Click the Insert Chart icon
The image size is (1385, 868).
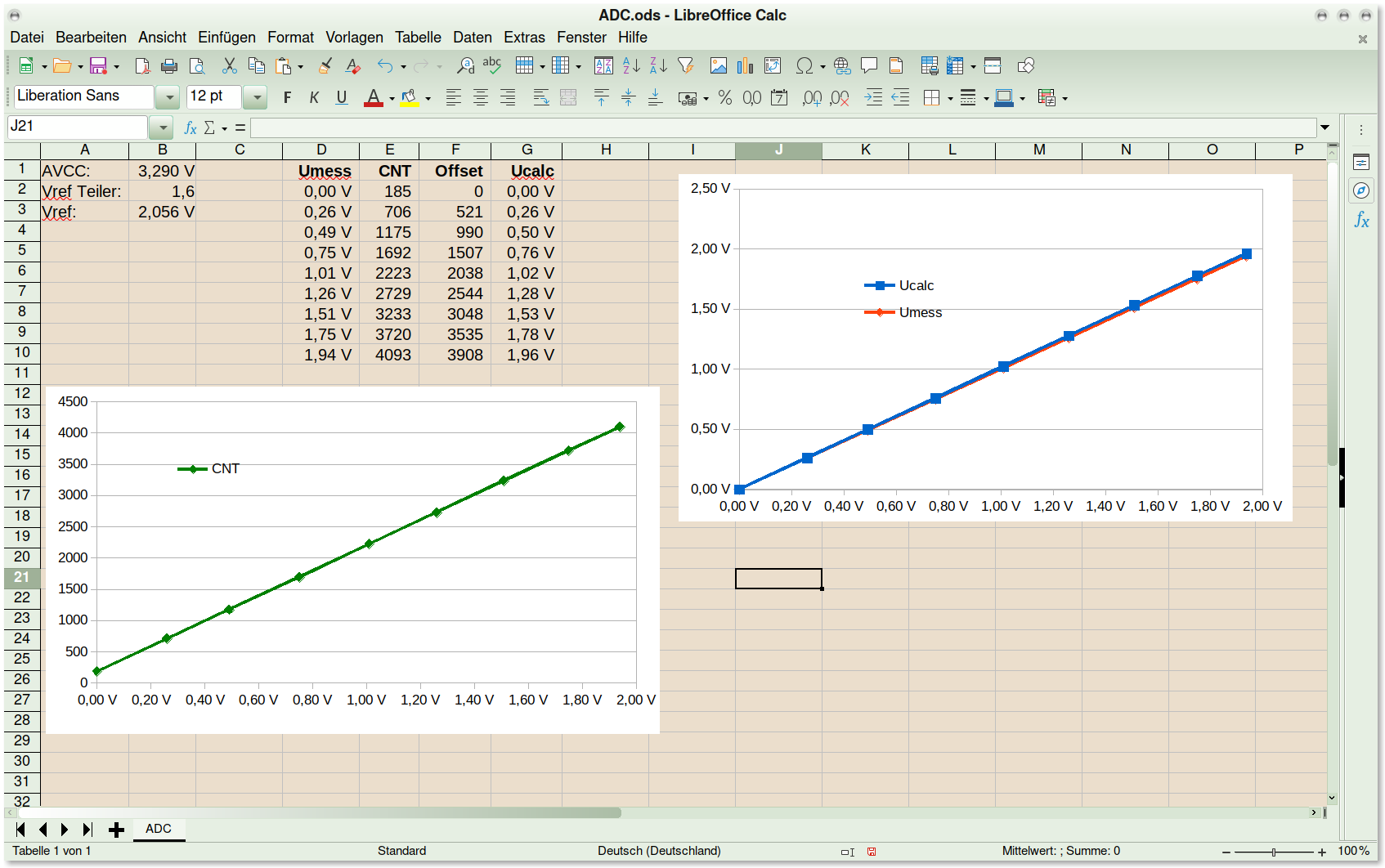(745, 66)
